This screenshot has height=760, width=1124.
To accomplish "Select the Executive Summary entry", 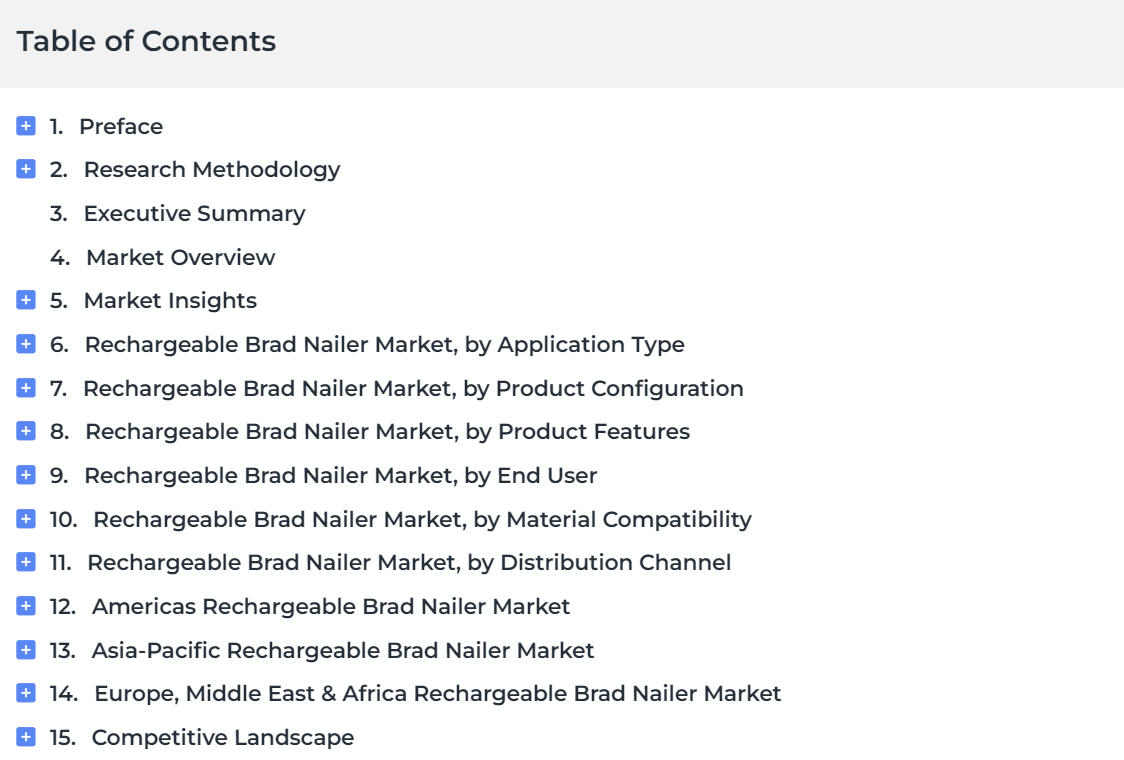I will [194, 214].
